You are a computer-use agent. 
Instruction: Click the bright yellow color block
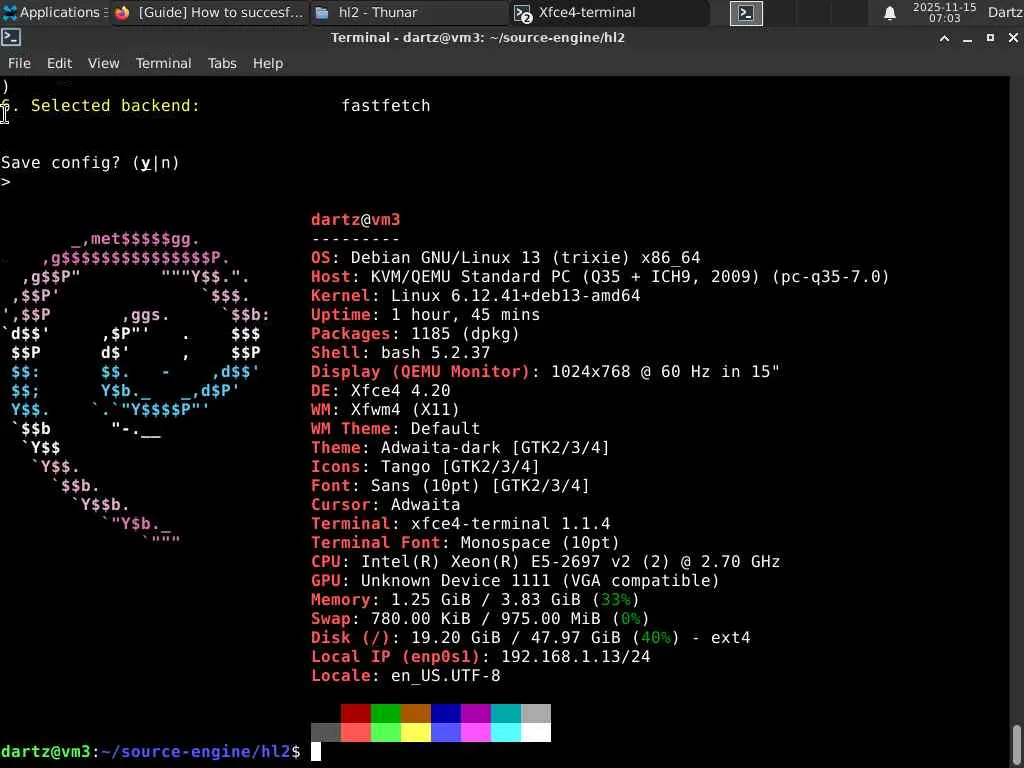(415, 732)
